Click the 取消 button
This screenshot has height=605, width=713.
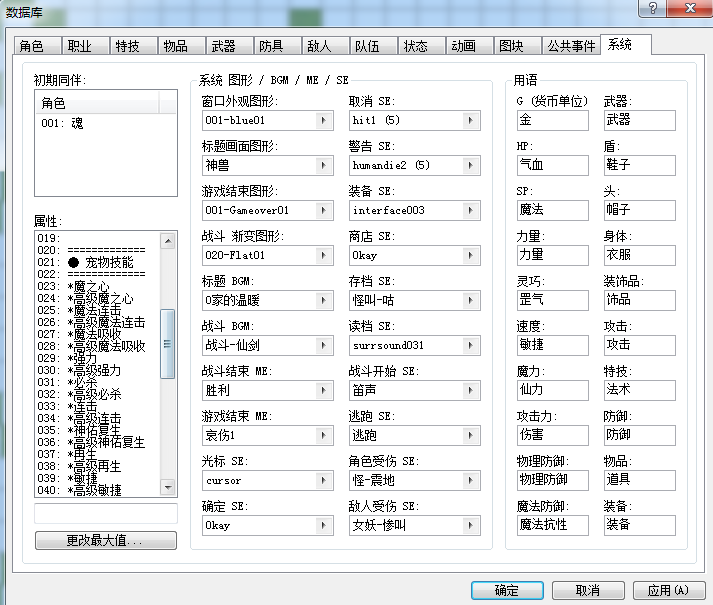588,590
